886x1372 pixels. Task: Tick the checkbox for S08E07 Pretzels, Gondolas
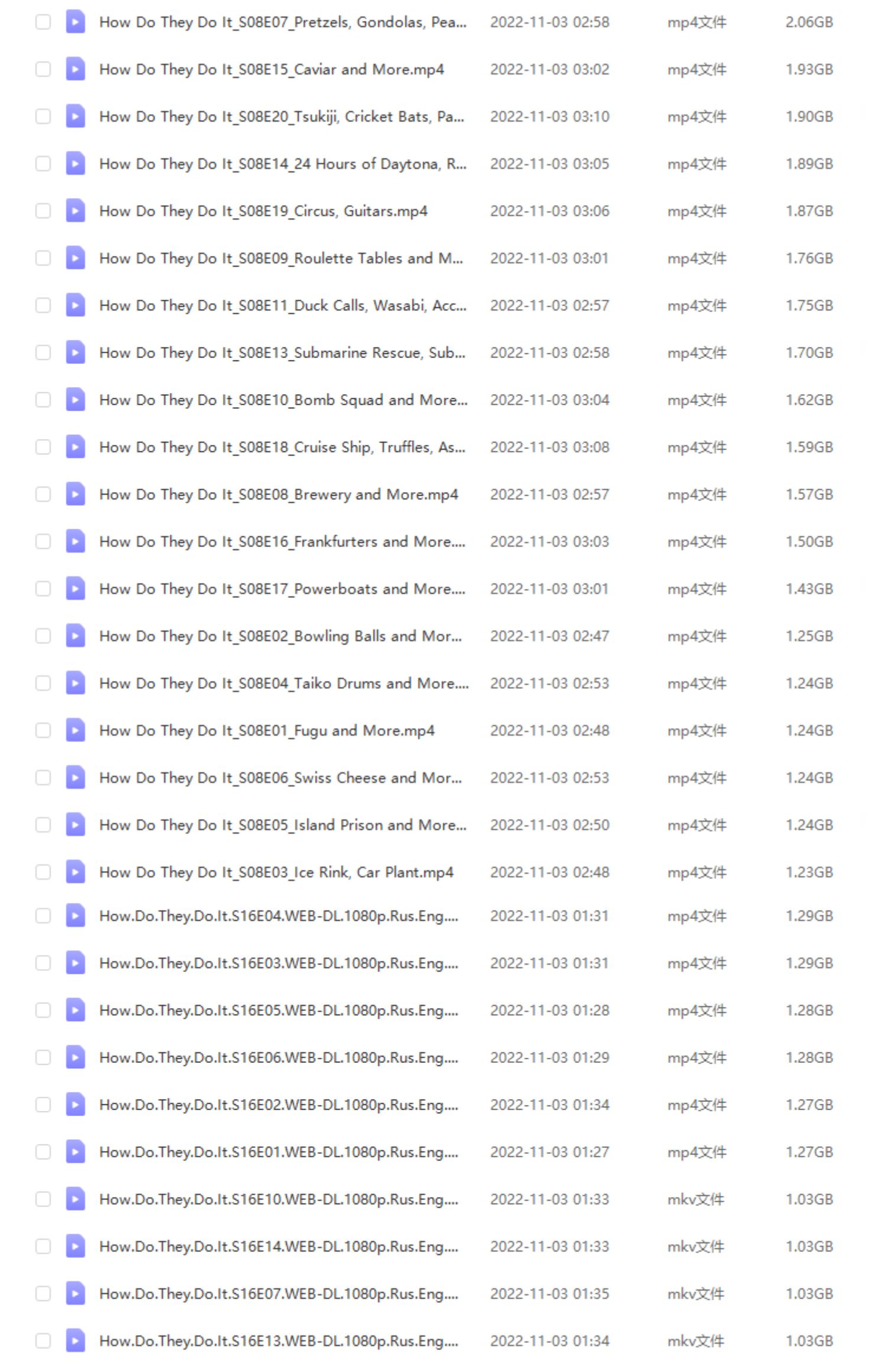(43, 22)
